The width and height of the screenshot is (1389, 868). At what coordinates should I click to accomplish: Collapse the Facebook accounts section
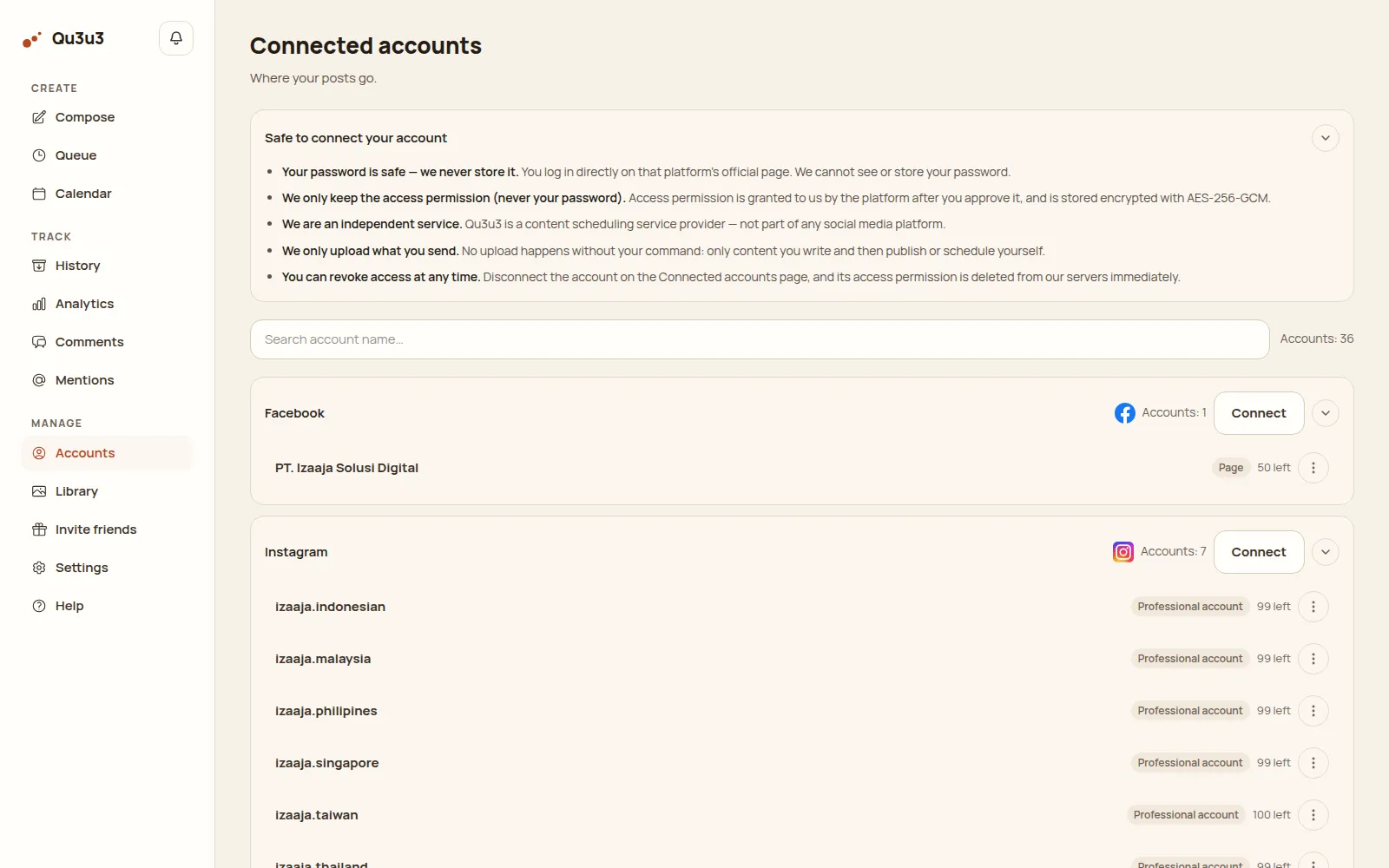1326,413
